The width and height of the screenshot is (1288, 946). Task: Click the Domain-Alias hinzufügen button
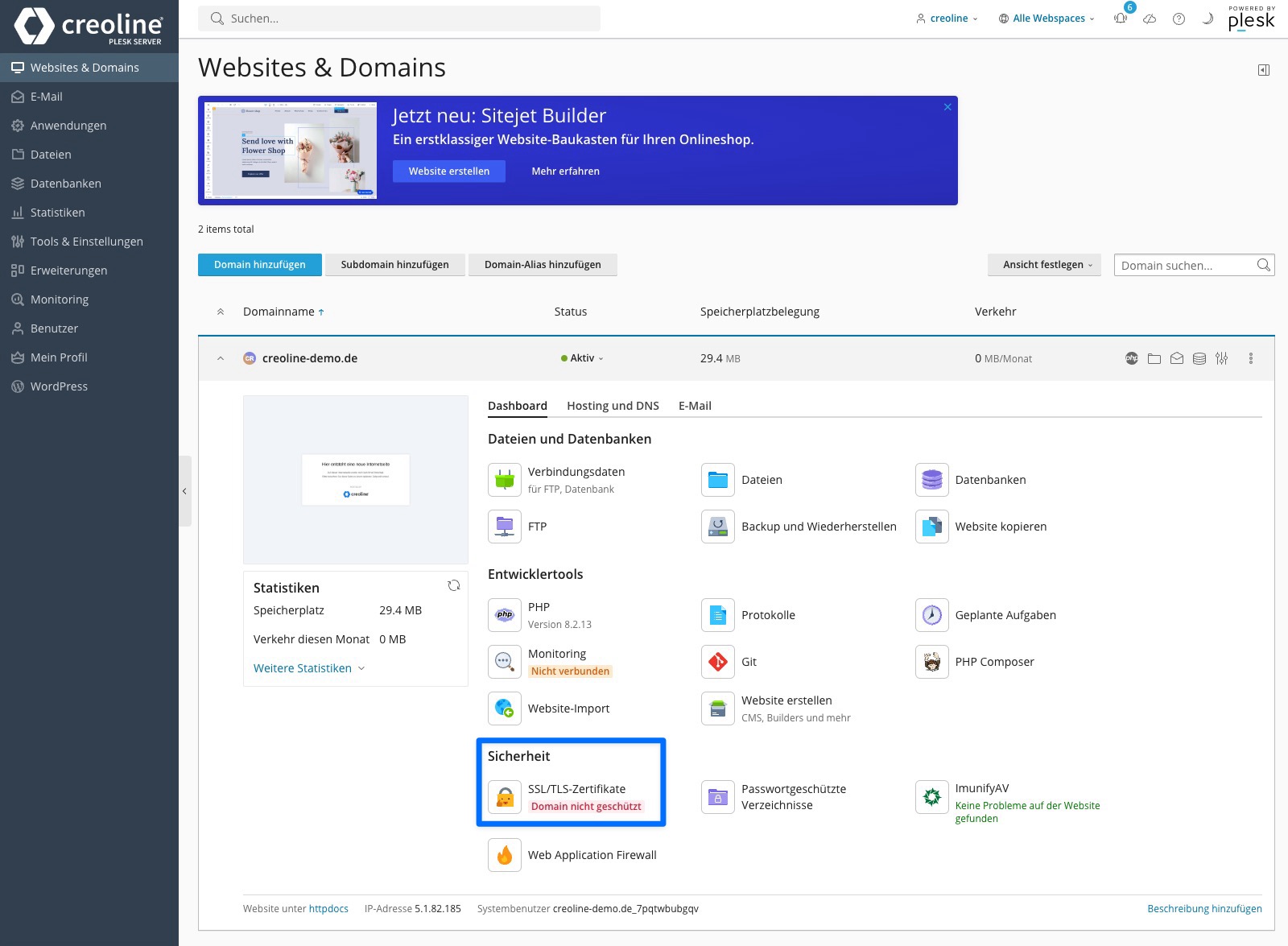(543, 265)
